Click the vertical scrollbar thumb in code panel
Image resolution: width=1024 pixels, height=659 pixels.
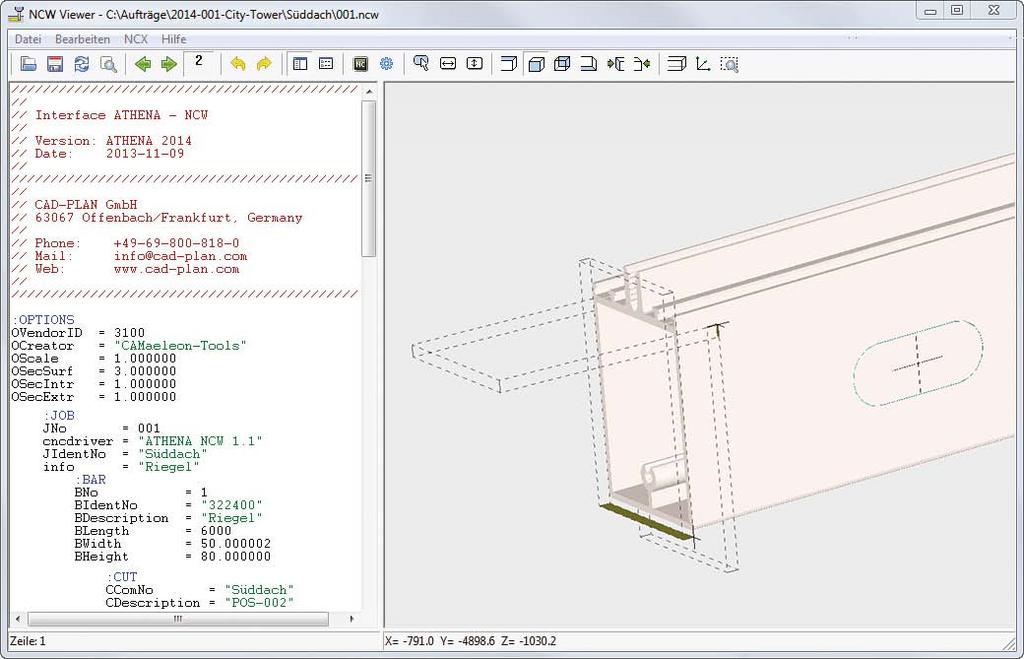[x=369, y=178]
